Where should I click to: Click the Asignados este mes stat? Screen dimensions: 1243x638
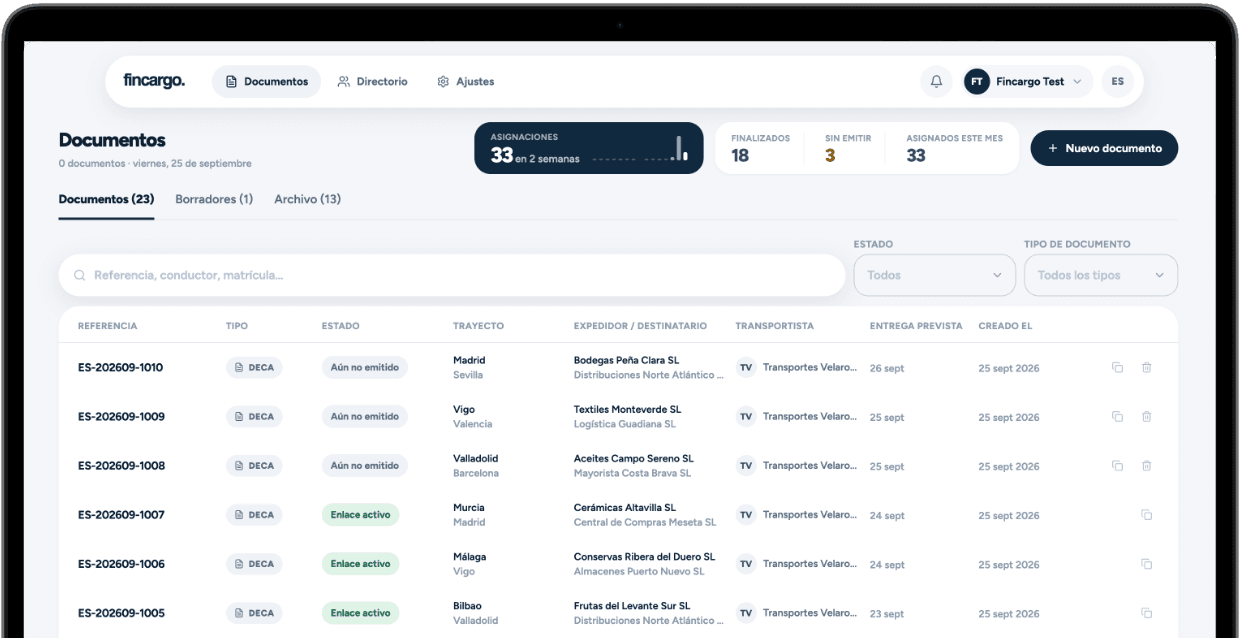[x=954, y=148]
